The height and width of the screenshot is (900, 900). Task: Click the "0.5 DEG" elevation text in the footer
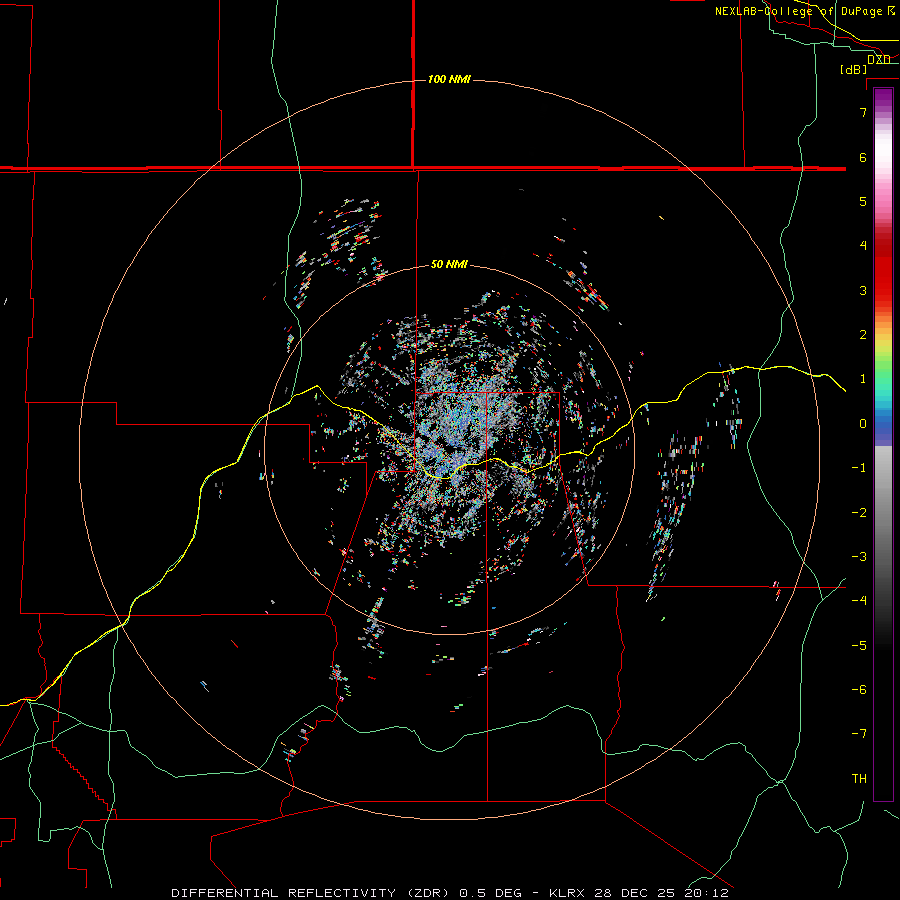491,893
